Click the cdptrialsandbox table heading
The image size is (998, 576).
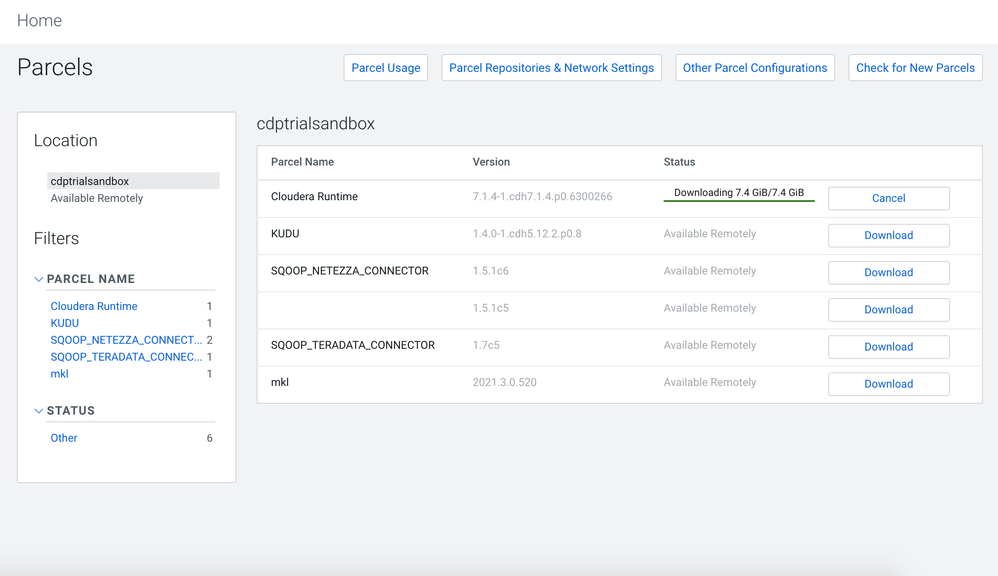(316, 123)
